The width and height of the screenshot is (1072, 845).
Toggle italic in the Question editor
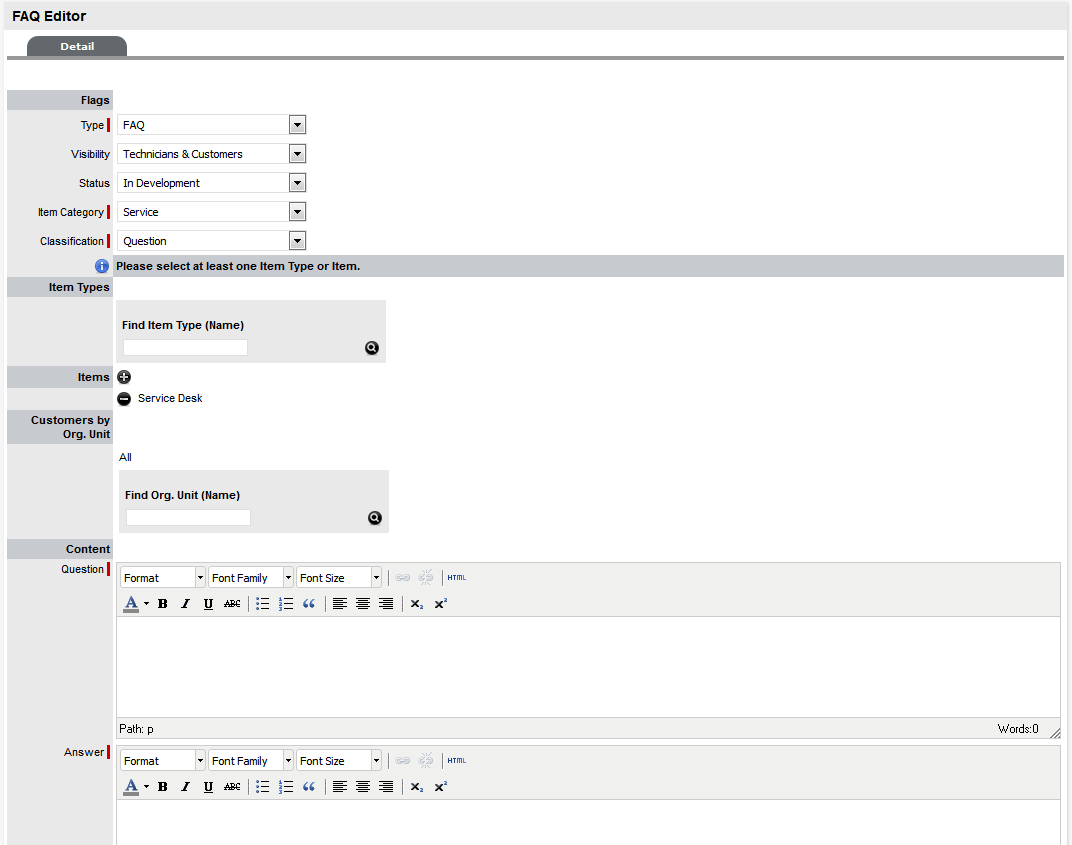tap(185, 604)
